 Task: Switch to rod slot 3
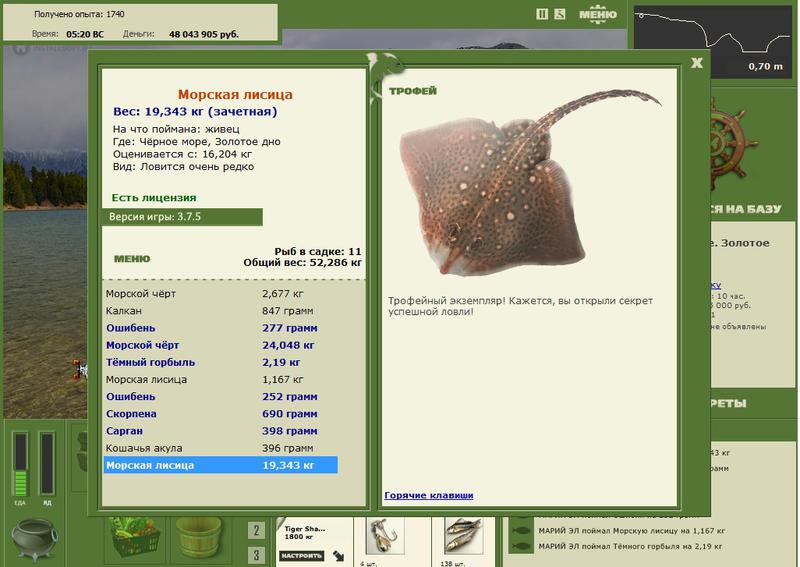pyautogui.click(x=256, y=555)
